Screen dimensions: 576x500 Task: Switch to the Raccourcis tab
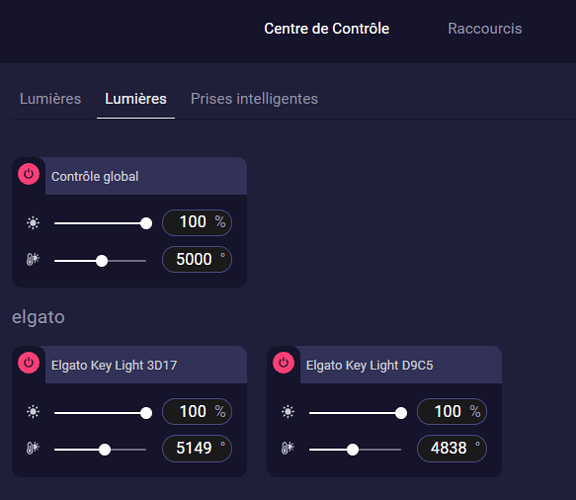[x=485, y=29]
